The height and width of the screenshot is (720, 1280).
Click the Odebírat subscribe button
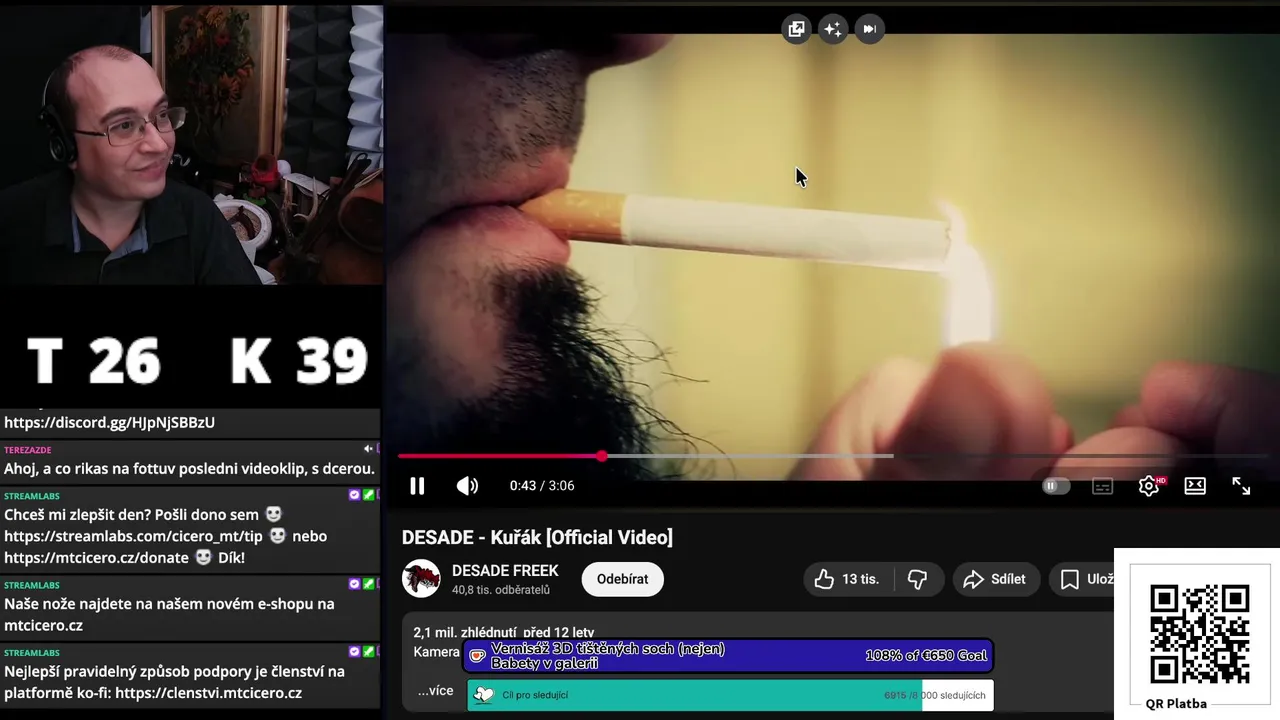tap(622, 579)
